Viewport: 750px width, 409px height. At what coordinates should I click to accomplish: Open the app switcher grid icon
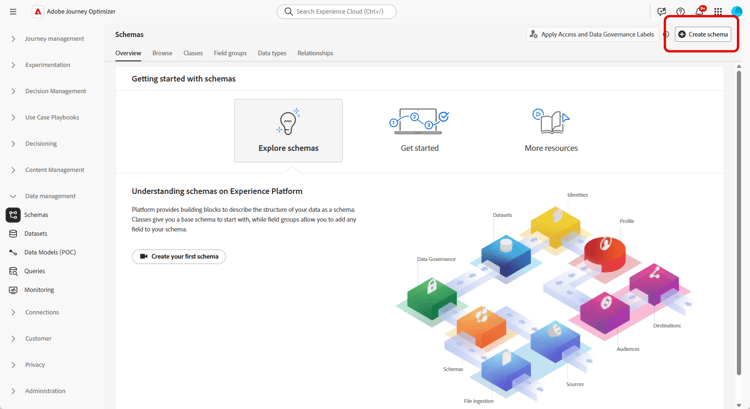tap(718, 11)
